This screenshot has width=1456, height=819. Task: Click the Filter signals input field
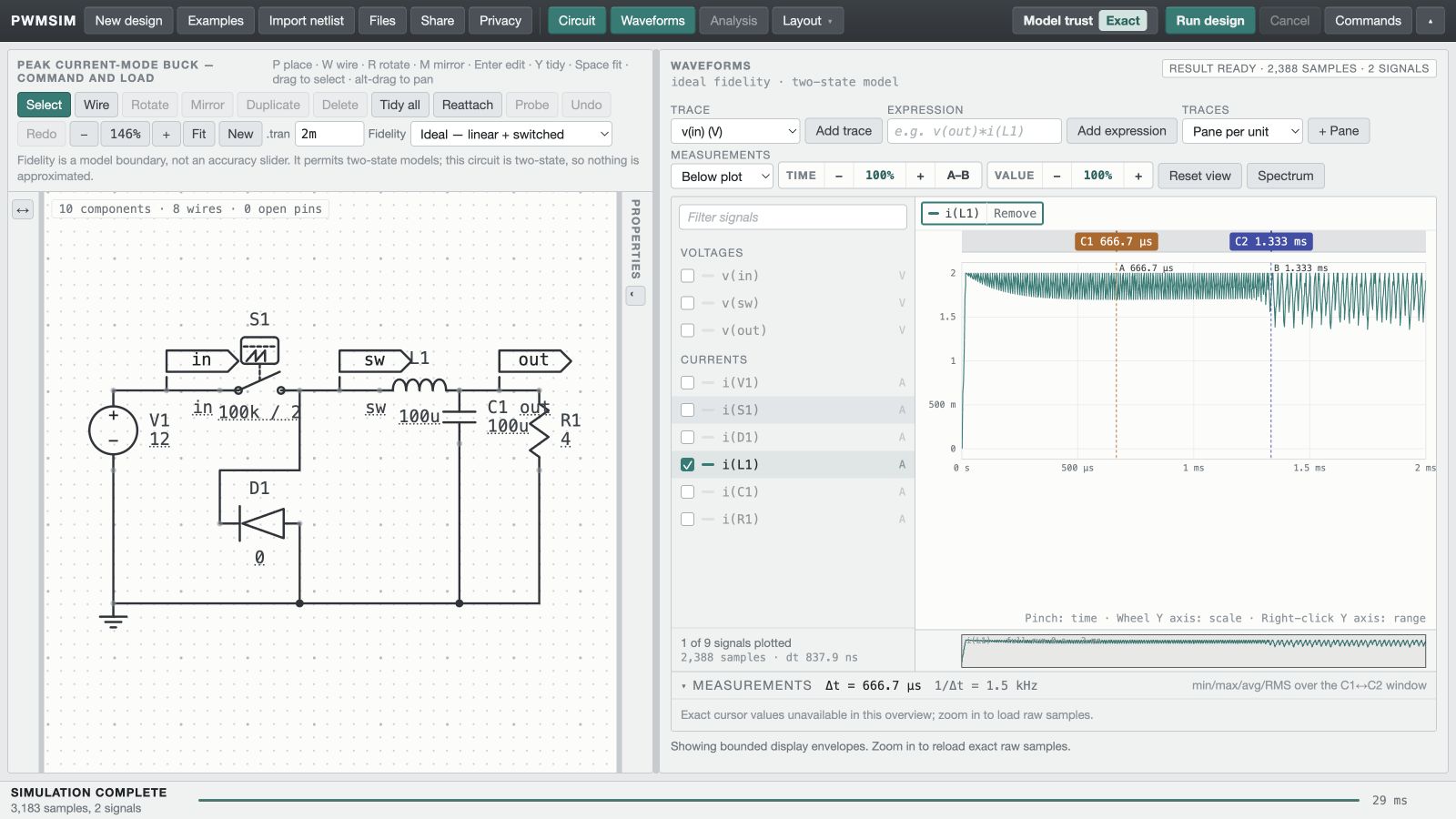coord(793,217)
